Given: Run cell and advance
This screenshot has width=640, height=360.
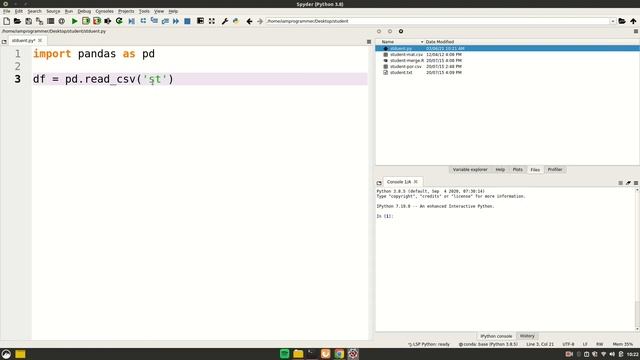Looking at the screenshot, I should (x=97, y=21).
